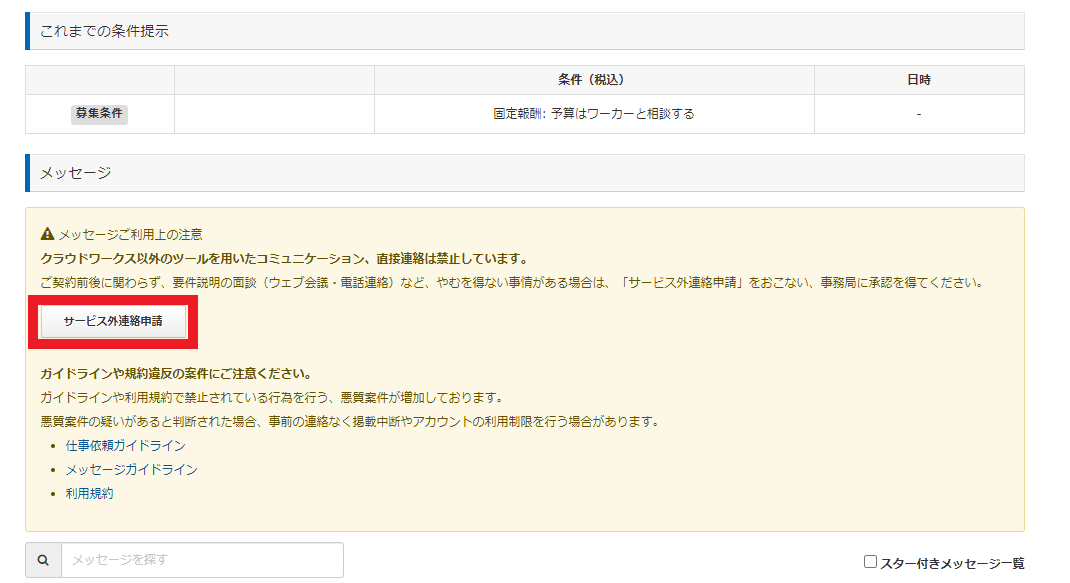Click the magnifier search icon
The height and width of the screenshot is (583, 1070).
tap(43, 560)
